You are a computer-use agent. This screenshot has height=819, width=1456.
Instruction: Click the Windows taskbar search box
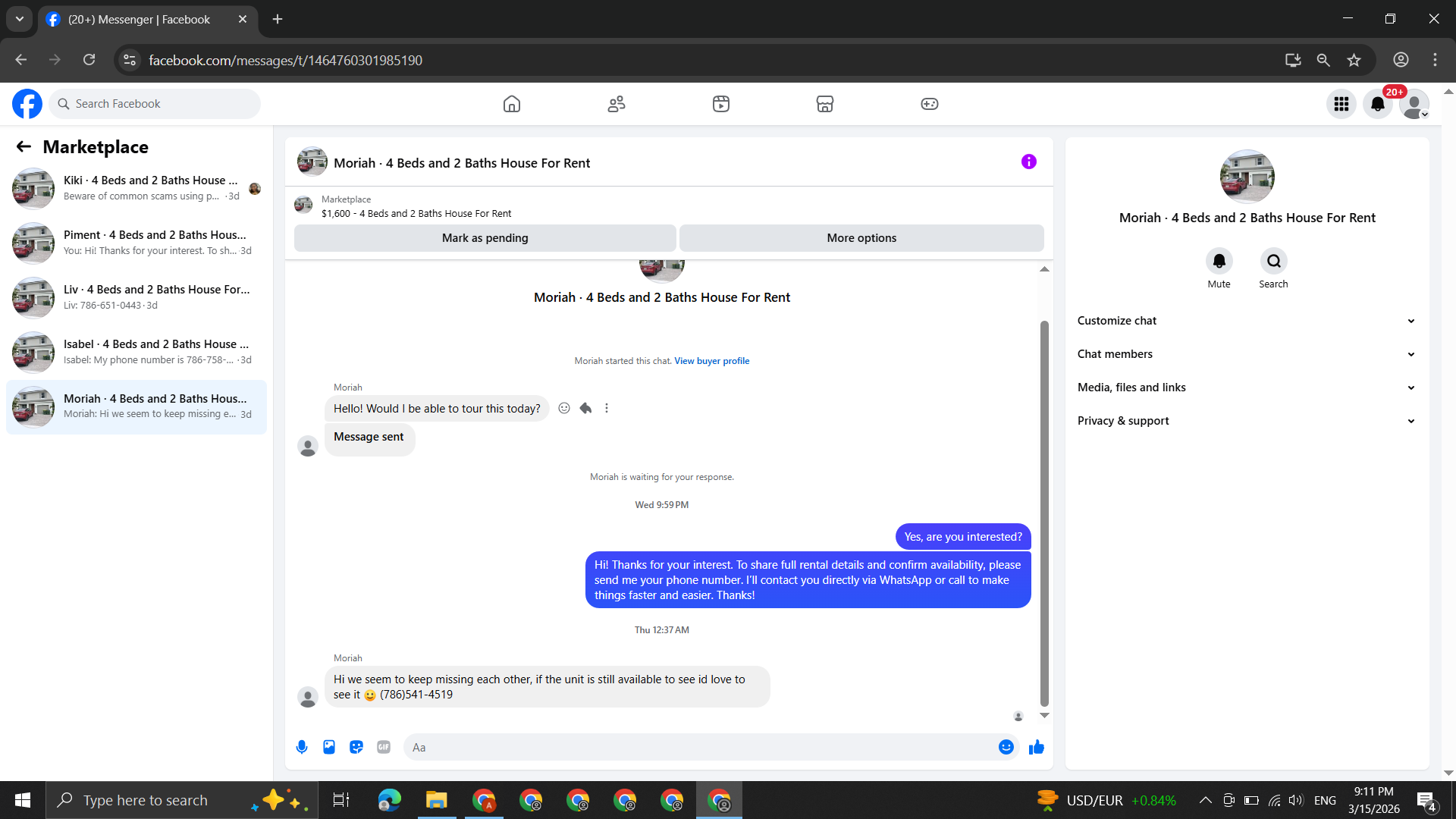182,800
